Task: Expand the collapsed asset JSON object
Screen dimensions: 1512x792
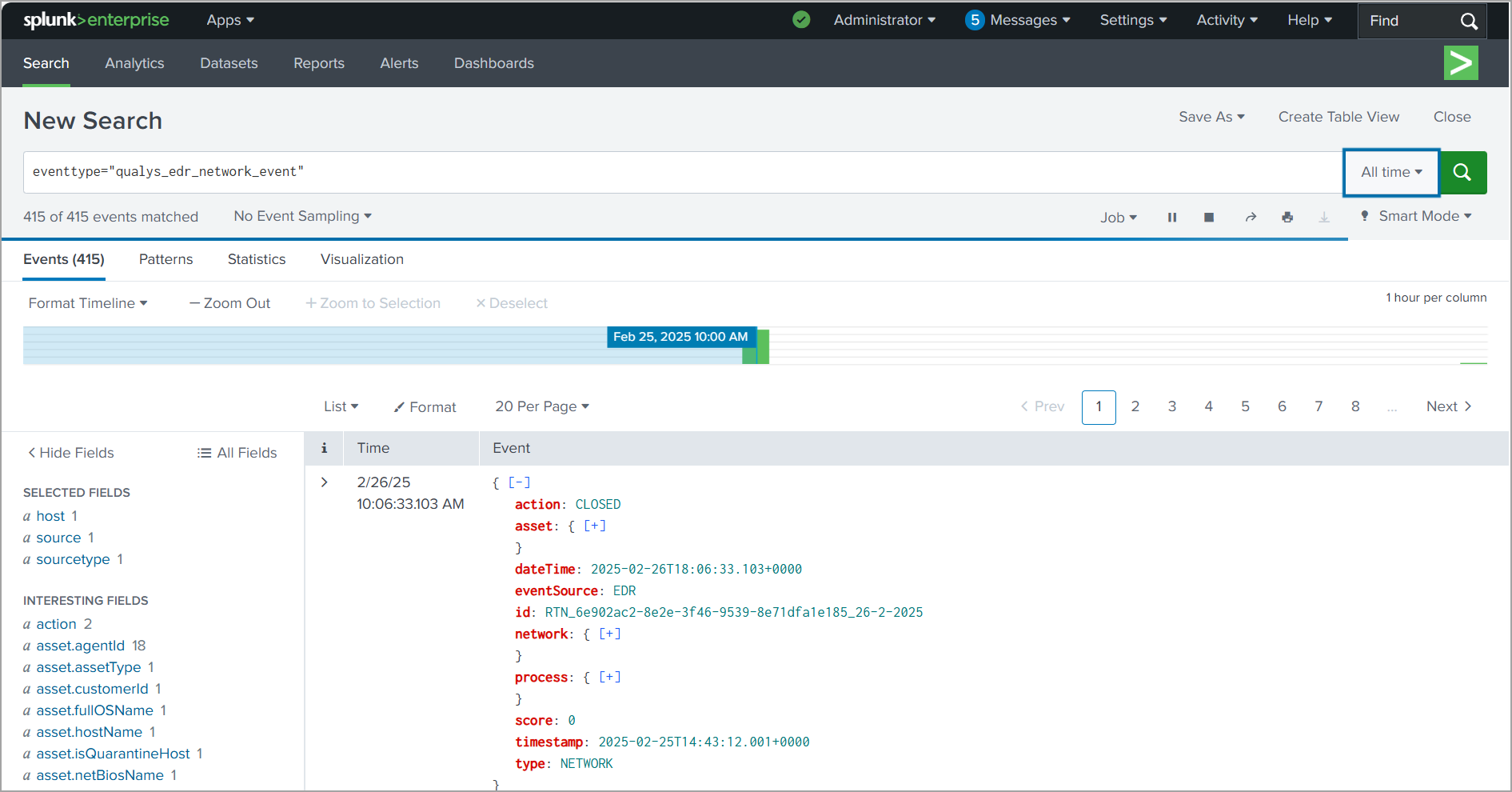Action: coord(595,526)
